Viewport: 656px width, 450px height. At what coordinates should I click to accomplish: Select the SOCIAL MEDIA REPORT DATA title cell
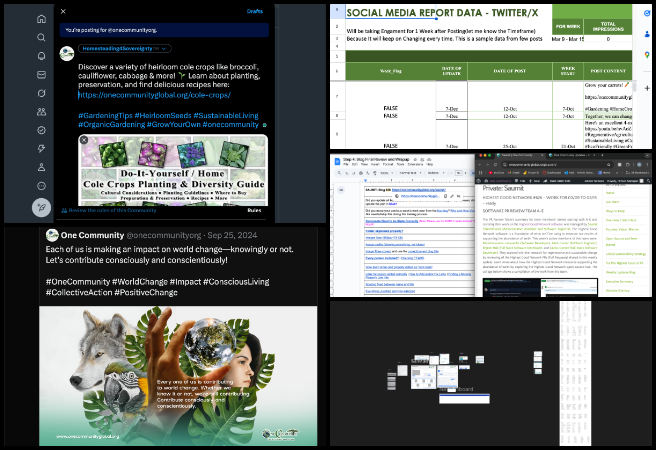[x=448, y=13]
